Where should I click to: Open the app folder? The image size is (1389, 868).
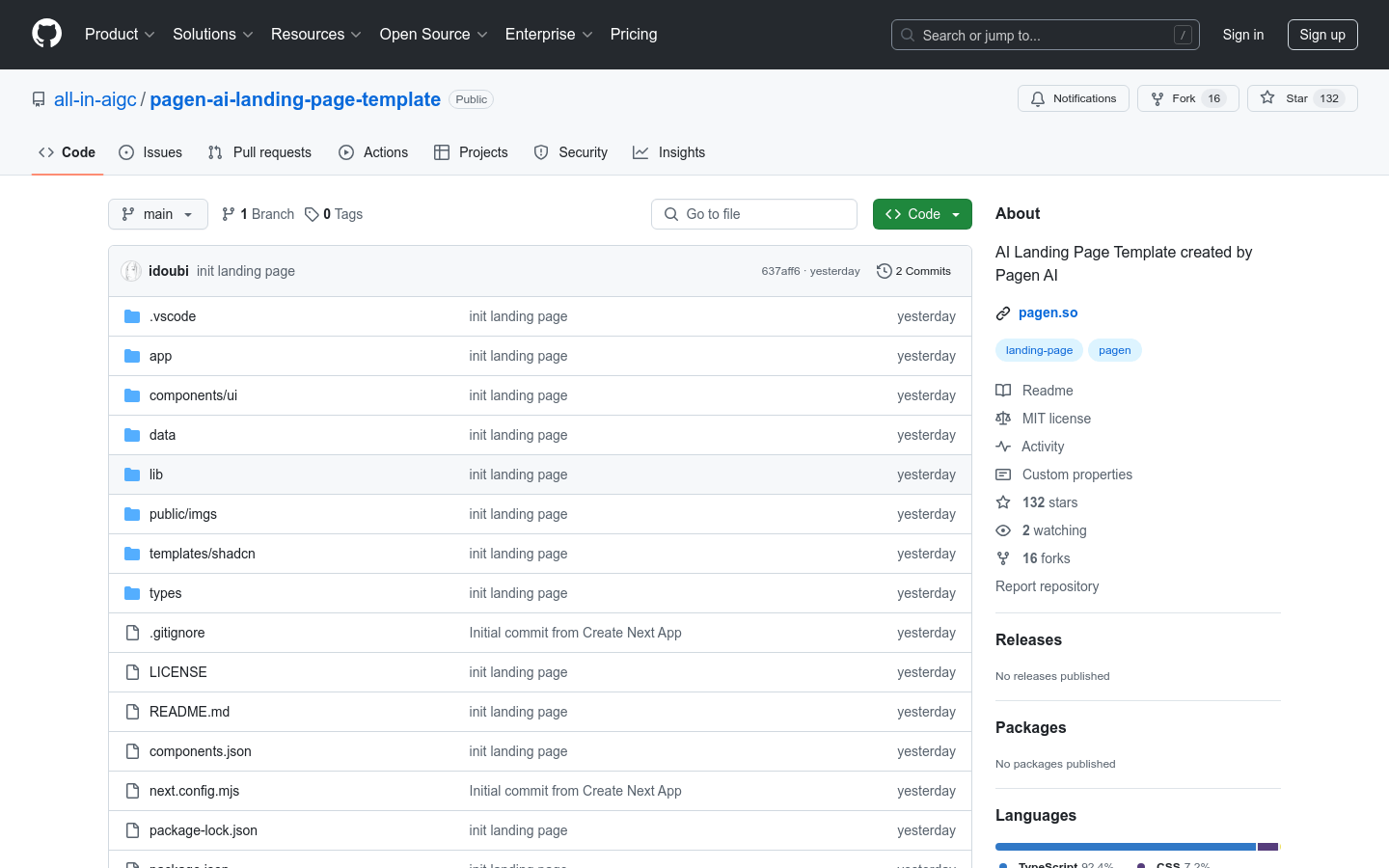[x=160, y=356]
